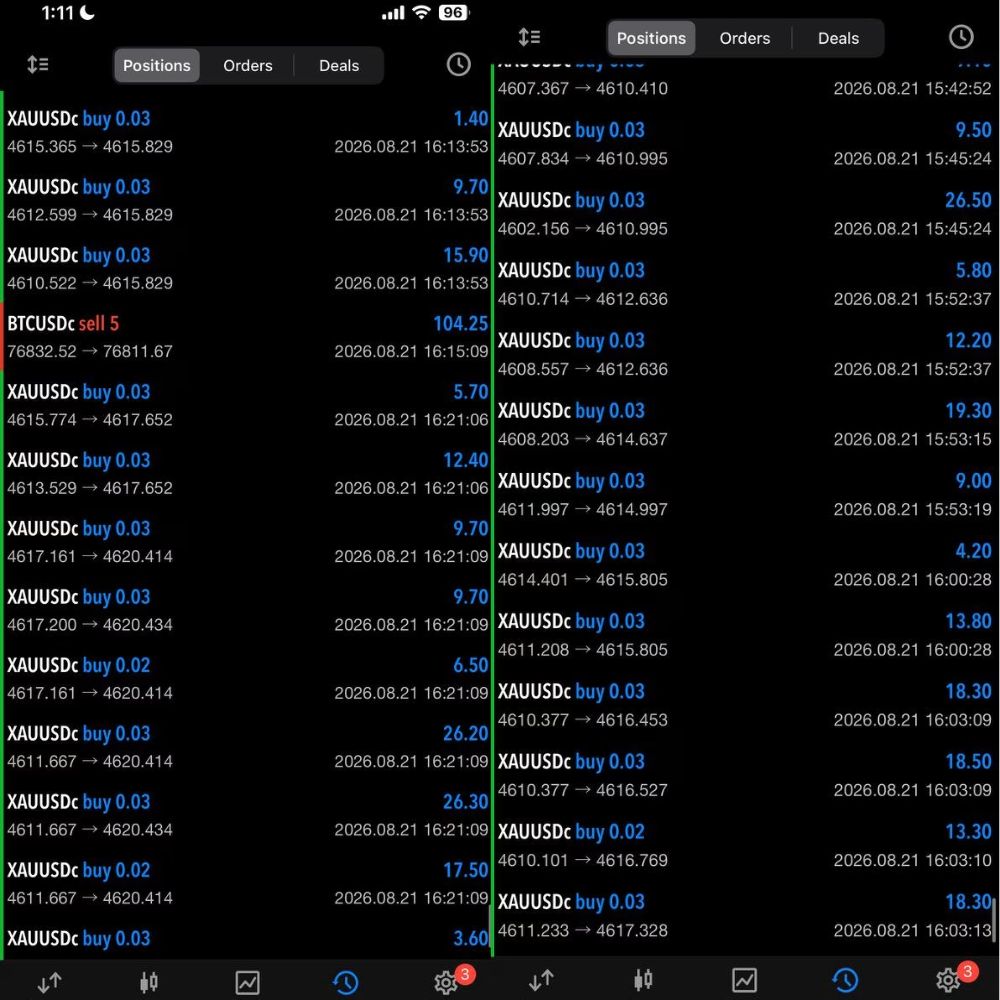Open position 4608.557 → 4612.636
Viewport: 1000px width, 1000px height.
click(746, 354)
